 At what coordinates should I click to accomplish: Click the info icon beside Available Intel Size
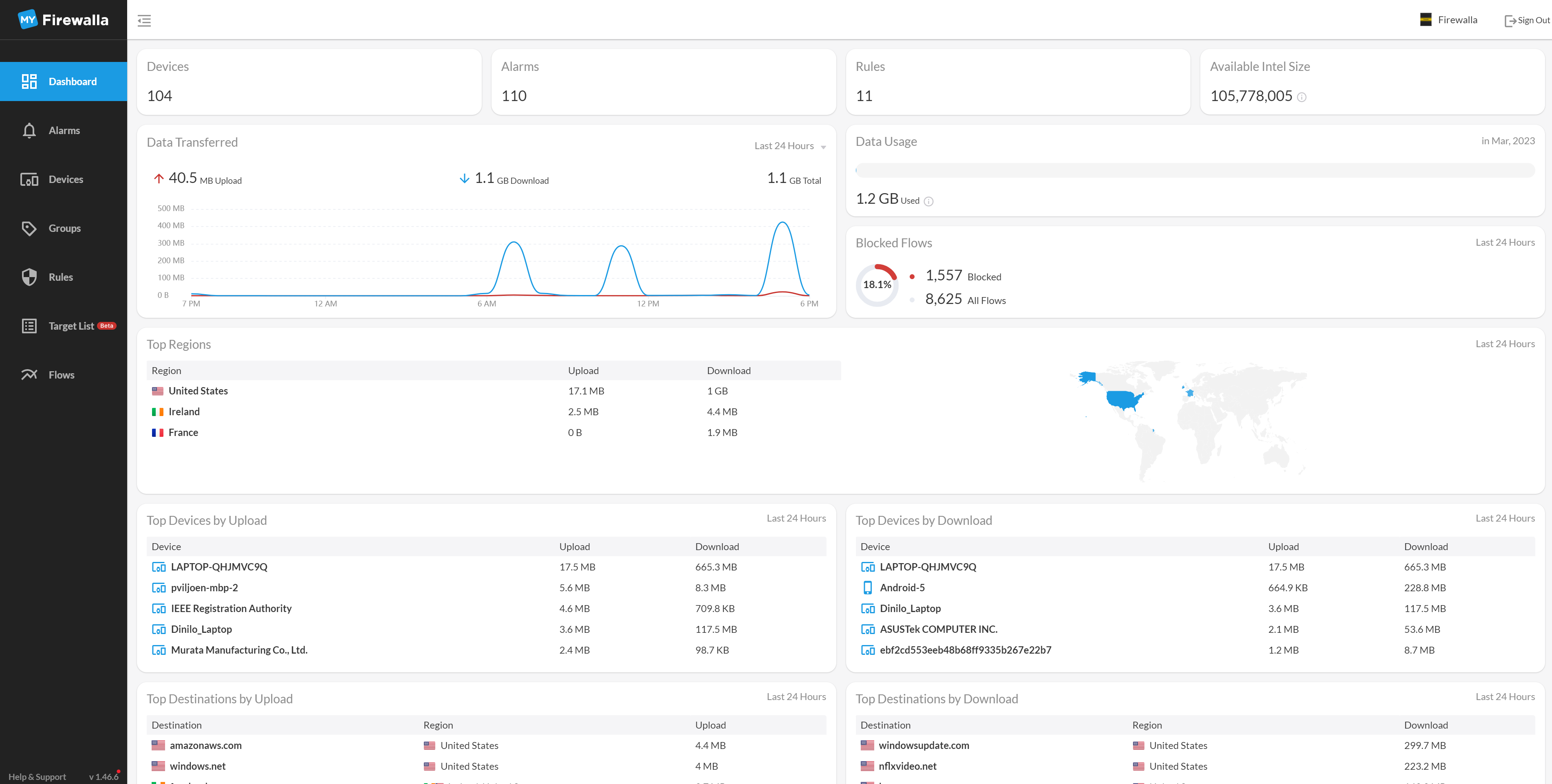pos(1301,97)
